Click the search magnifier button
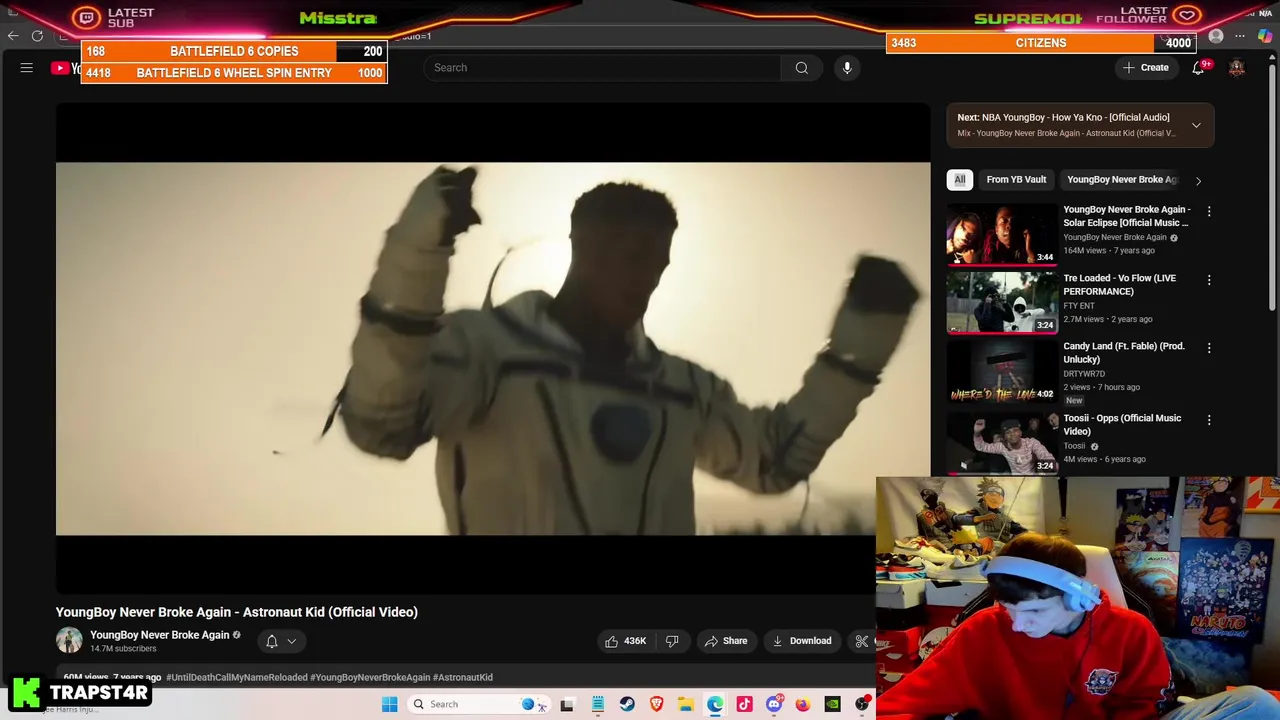Image resolution: width=1280 pixels, height=720 pixels. (801, 68)
